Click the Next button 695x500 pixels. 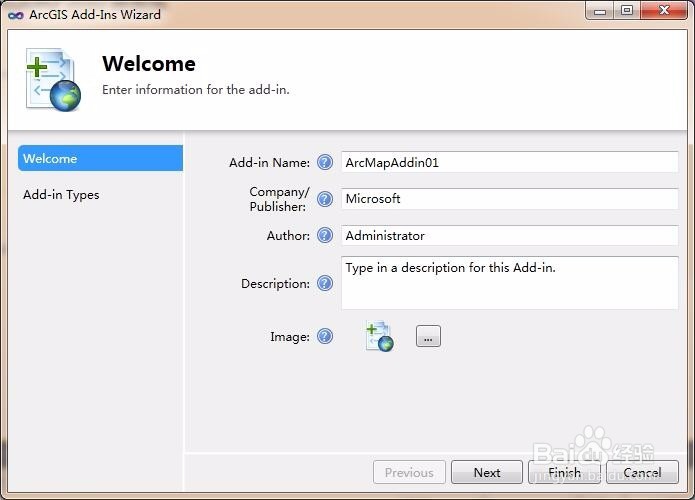pos(487,473)
